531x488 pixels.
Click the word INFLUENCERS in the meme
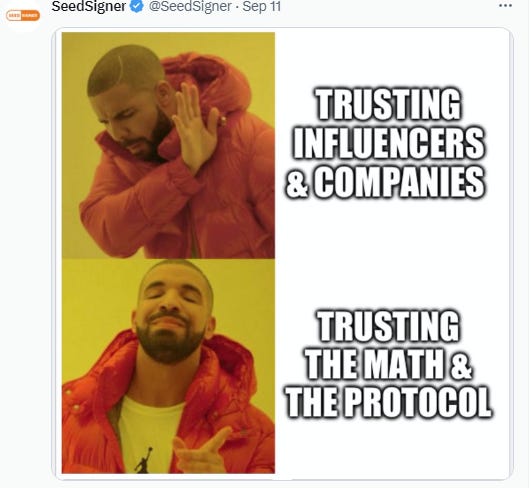coord(388,143)
